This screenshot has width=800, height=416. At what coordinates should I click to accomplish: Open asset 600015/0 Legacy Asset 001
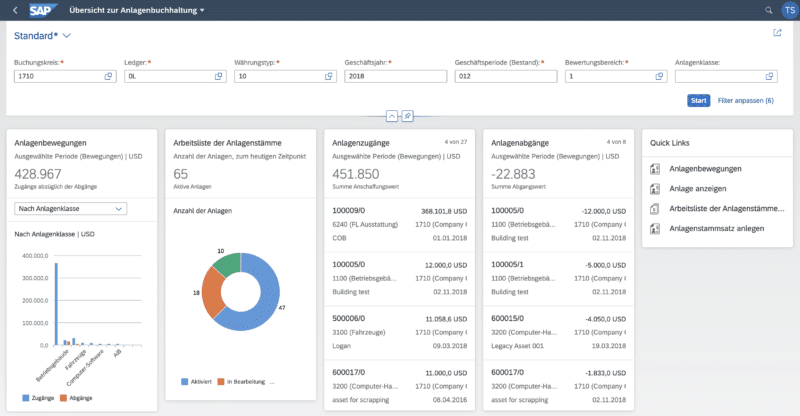coord(558,332)
